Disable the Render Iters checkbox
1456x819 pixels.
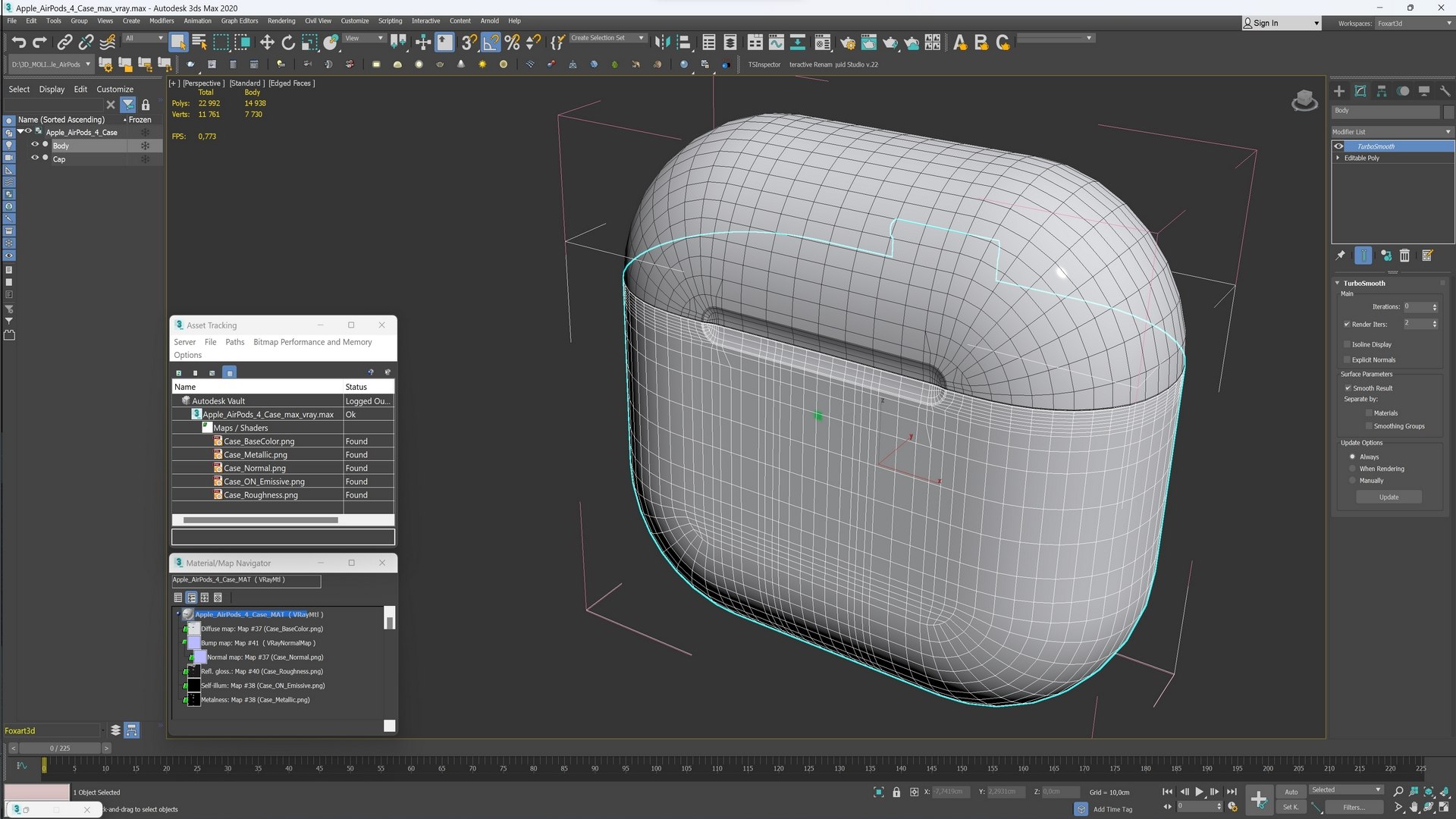1347,325
